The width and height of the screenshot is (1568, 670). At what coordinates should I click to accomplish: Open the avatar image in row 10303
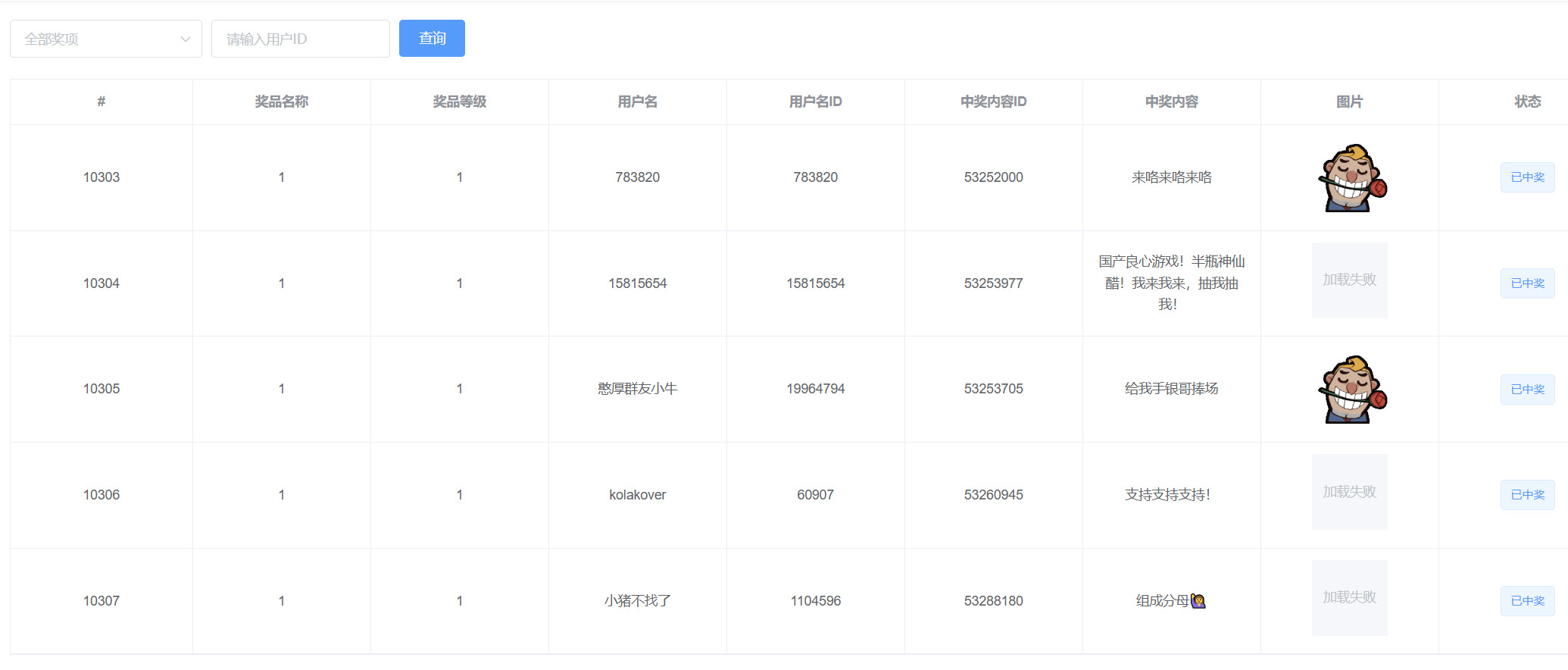pyautogui.click(x=1352, y=178)
